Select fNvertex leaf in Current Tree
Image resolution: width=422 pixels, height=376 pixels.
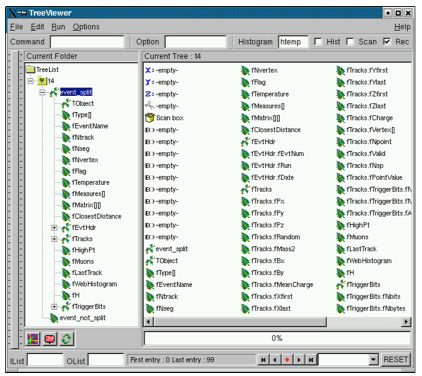tap(259, 70)
